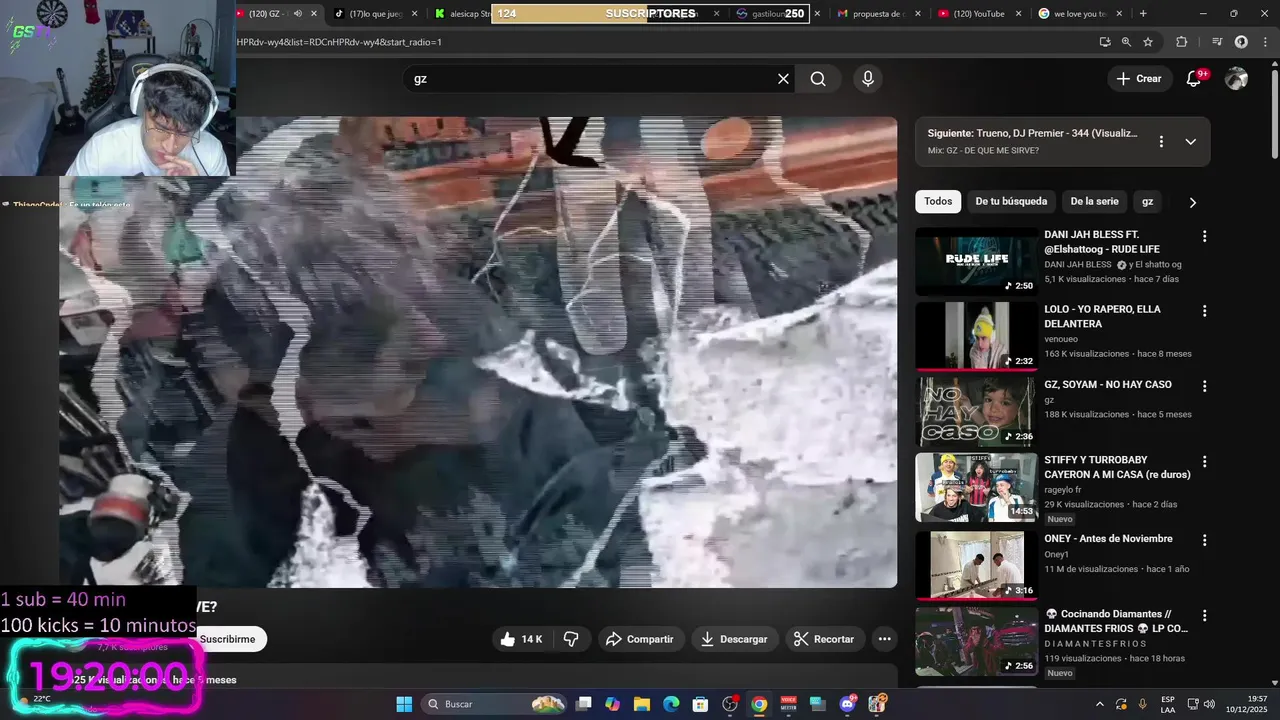
Task: Open browser zoom control in address bar
Action: click(x=1126, y=42)
